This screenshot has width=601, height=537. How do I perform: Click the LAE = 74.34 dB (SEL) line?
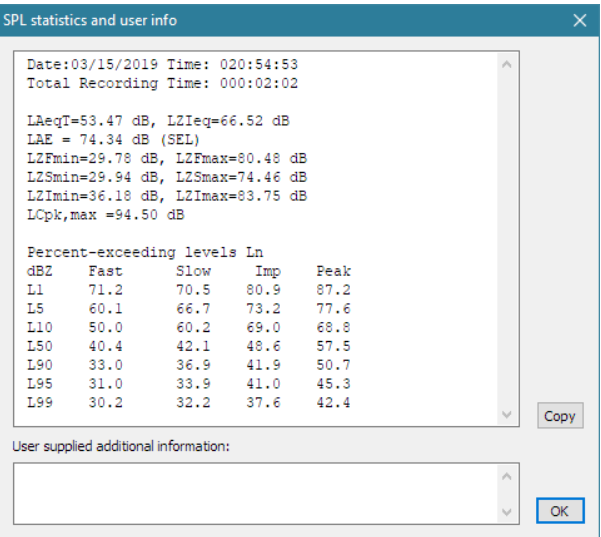pos(113,139)
